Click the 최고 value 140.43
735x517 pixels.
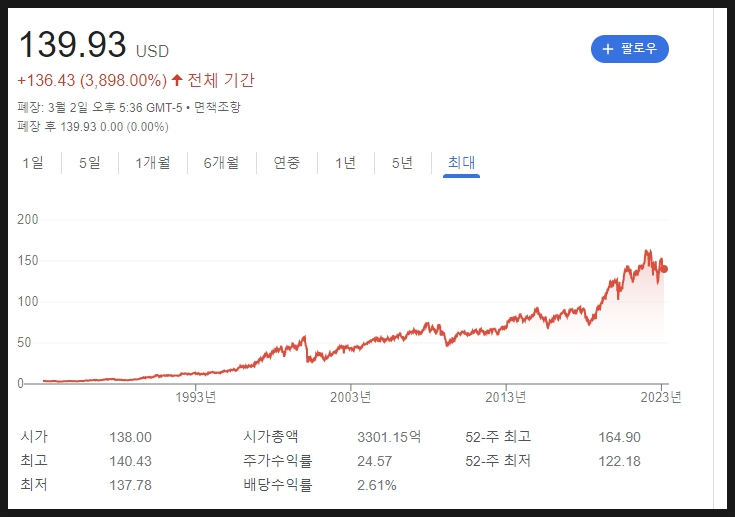pyautogui.click(x=130, y=461)
